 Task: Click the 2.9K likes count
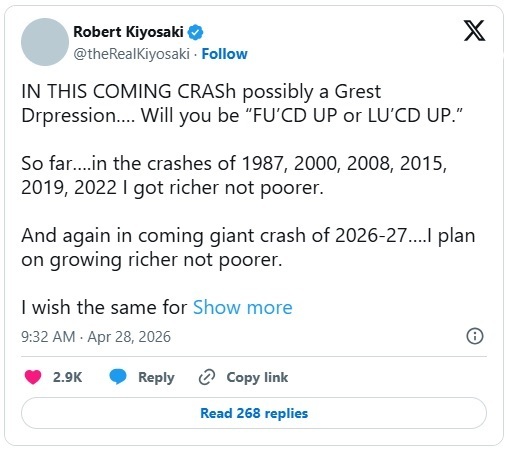pyautogui.click(x=67, y=377)
